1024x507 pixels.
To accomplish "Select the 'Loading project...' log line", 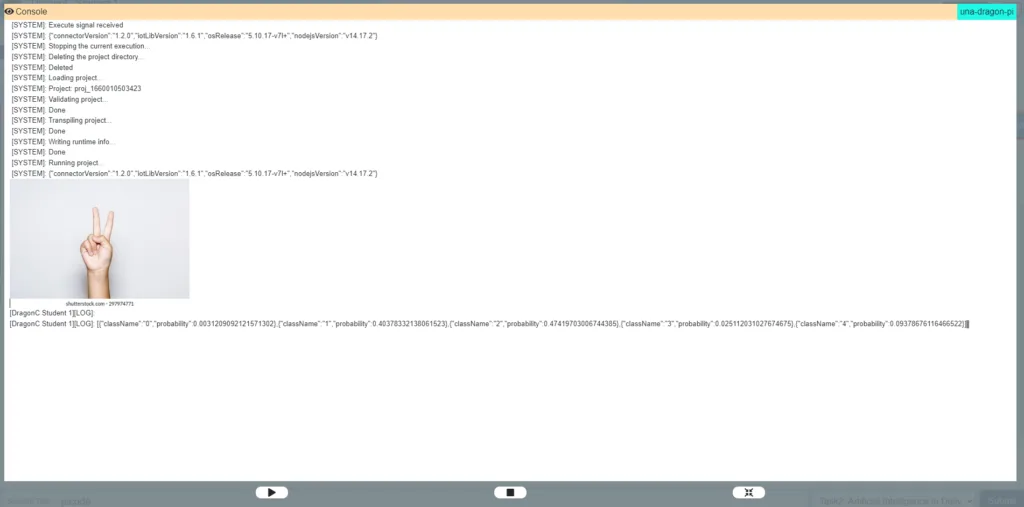I will (57, 78).
